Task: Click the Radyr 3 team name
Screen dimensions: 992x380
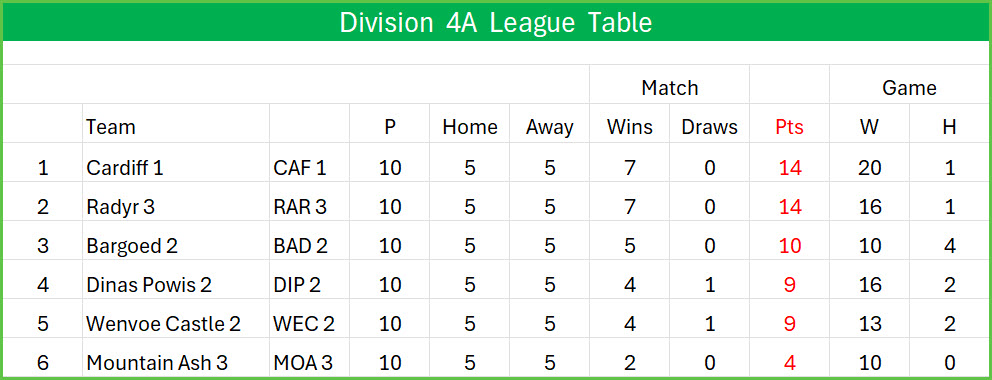Action: click(x=120, y=207)
